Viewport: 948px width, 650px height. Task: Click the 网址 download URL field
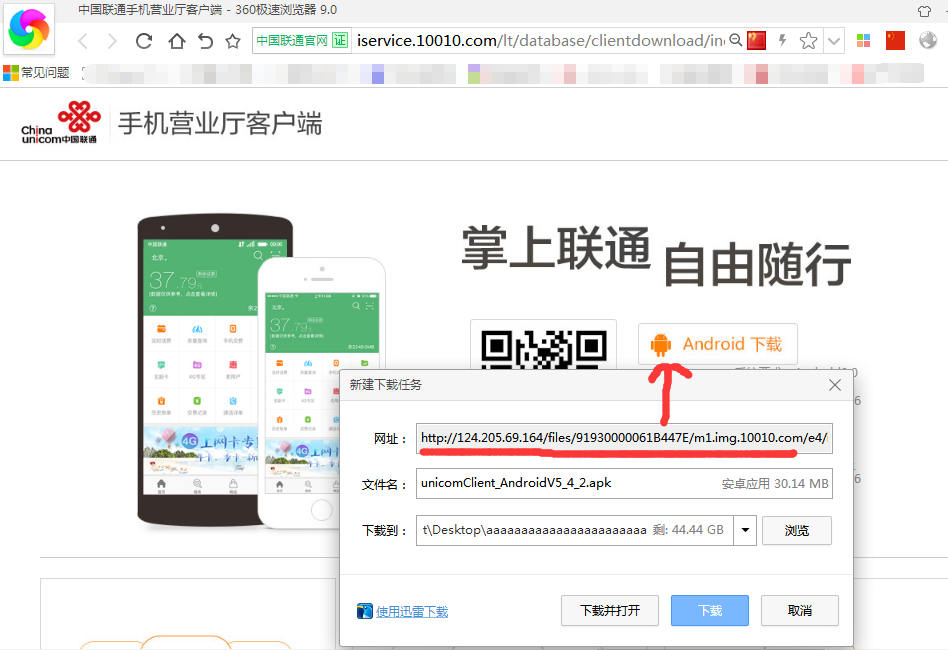(x=624, y=438)
